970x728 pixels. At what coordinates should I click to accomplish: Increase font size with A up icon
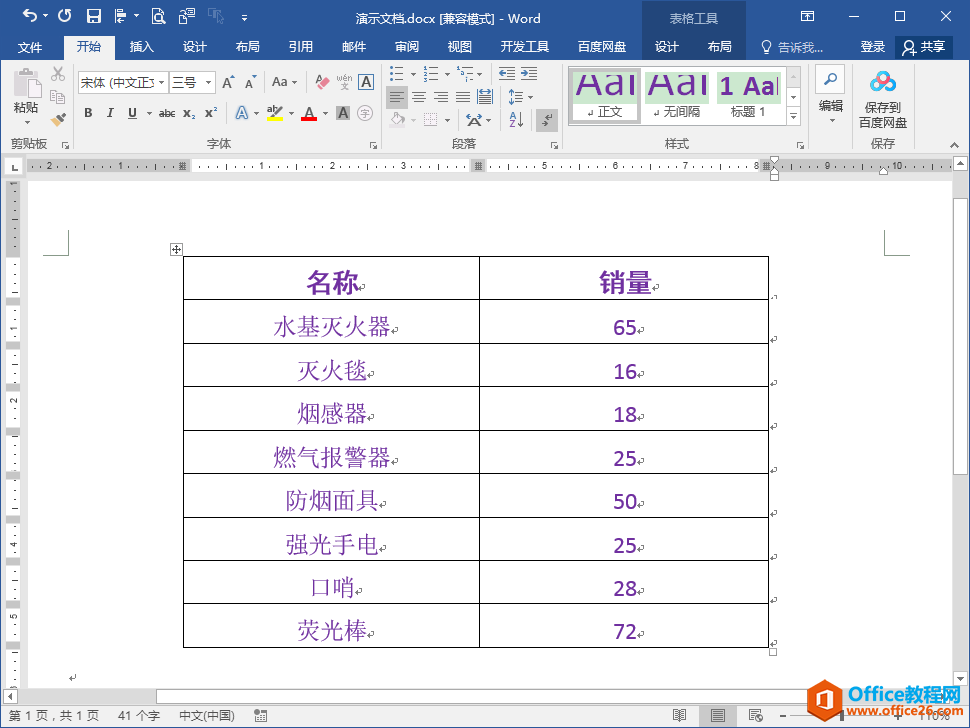228,82
